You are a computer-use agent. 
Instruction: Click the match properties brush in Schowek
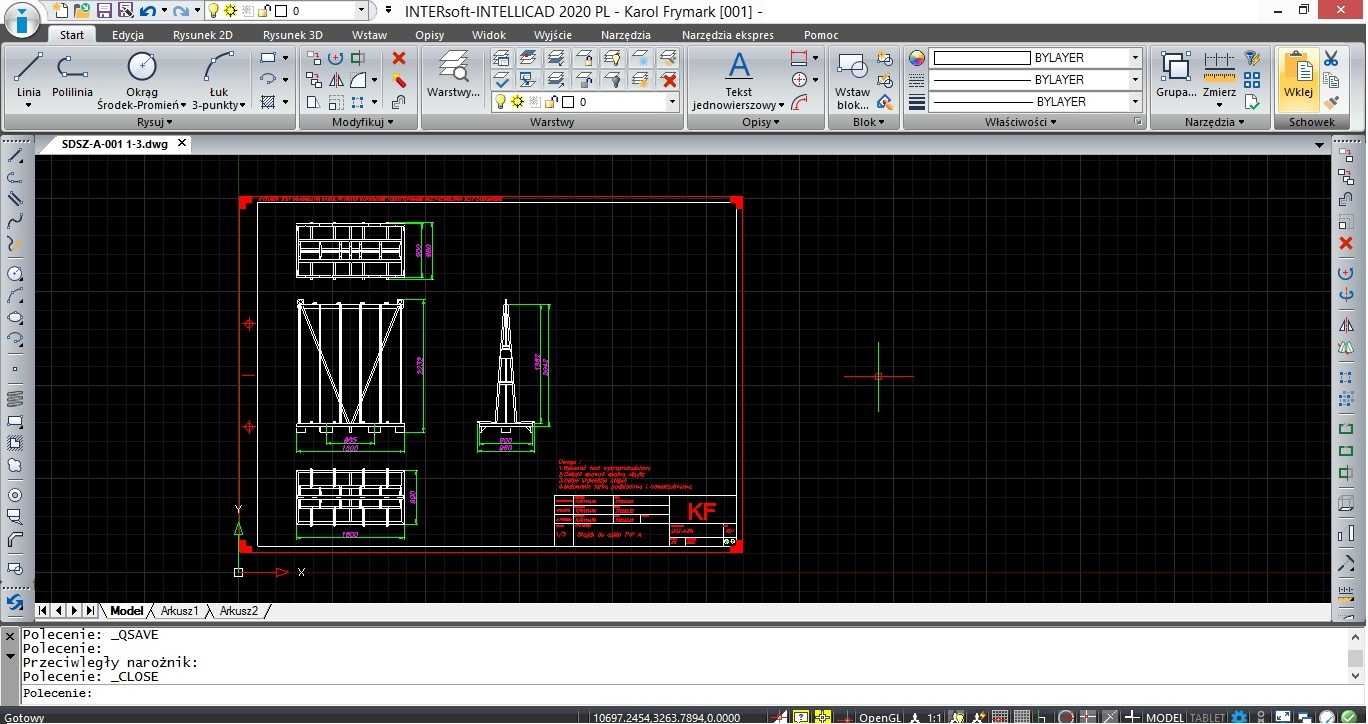pos(1331,102)
